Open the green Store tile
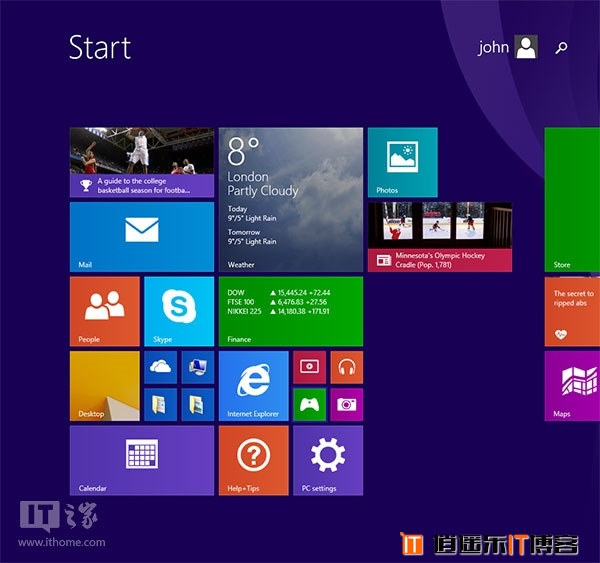The width and height of the screenshot is (600, 563). (x=572, y=199)
